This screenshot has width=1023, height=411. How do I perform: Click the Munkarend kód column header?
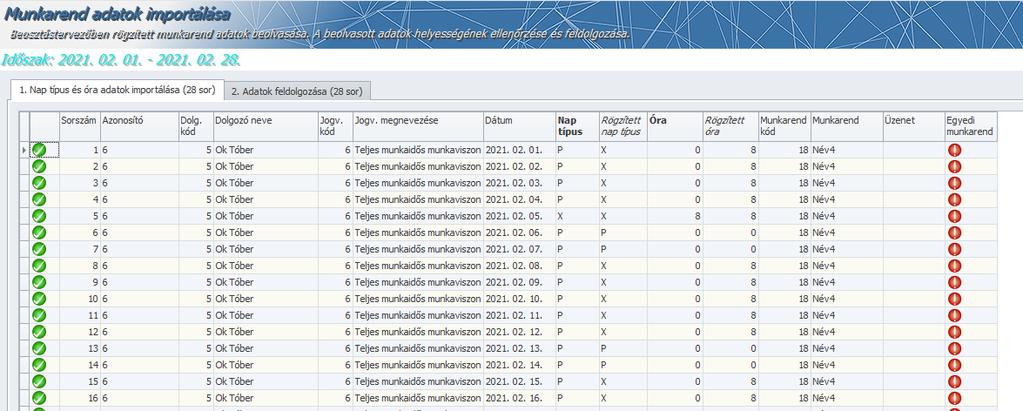[x=784, y=127]
